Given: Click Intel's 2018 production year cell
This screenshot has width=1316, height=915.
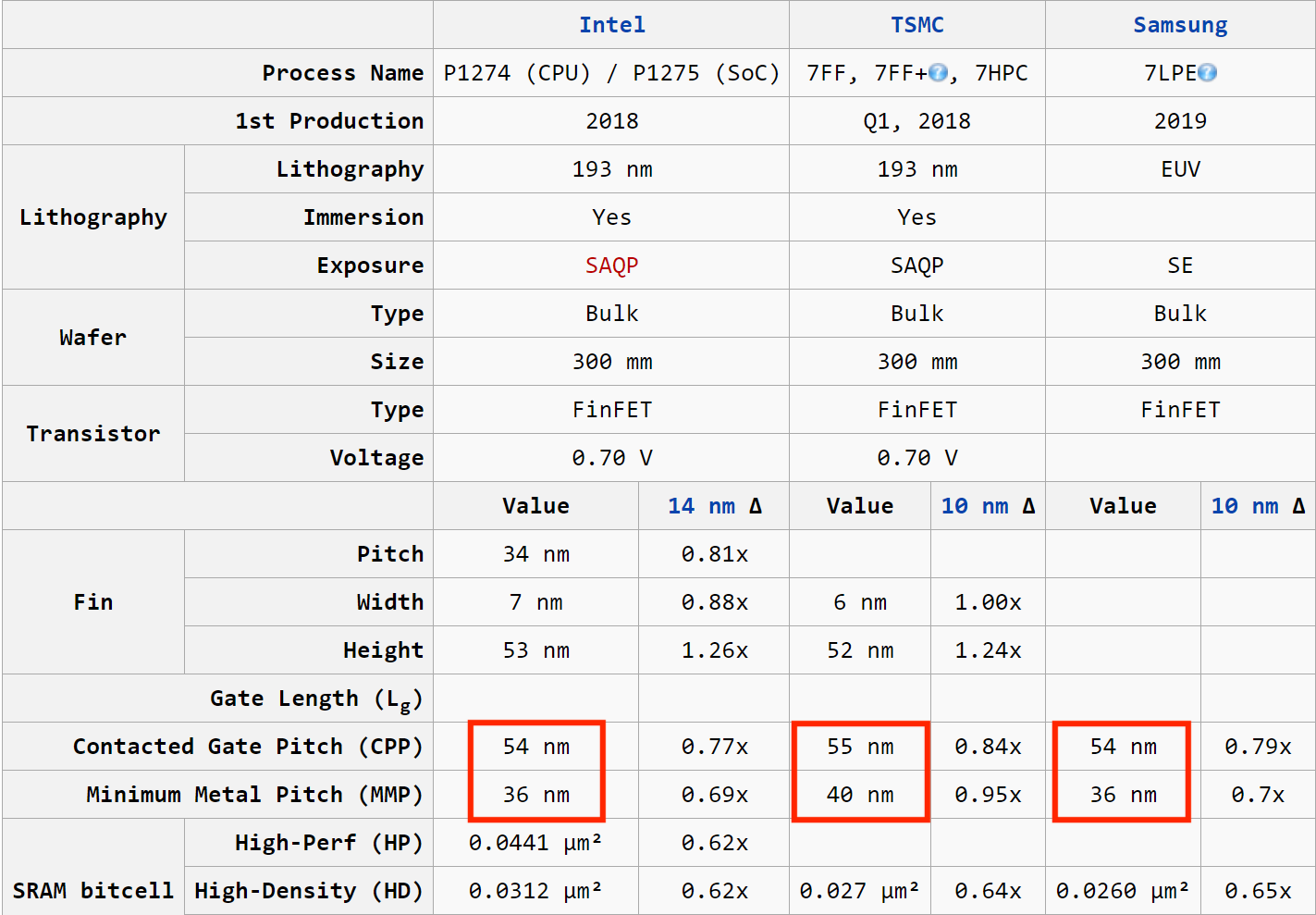Looking at the screenshot, I should pyautogui.click(x=612, y=121).
